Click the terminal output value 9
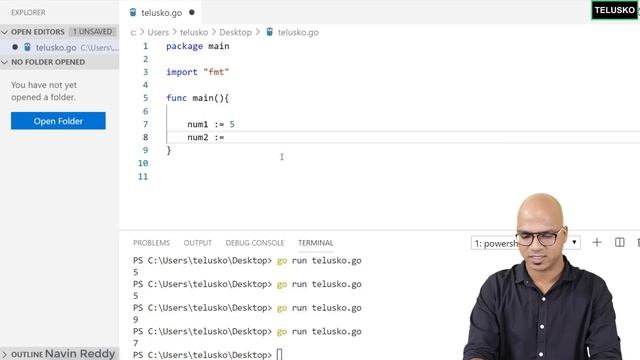The height and width of the screenshot is (360, 640). coord(136,320)
